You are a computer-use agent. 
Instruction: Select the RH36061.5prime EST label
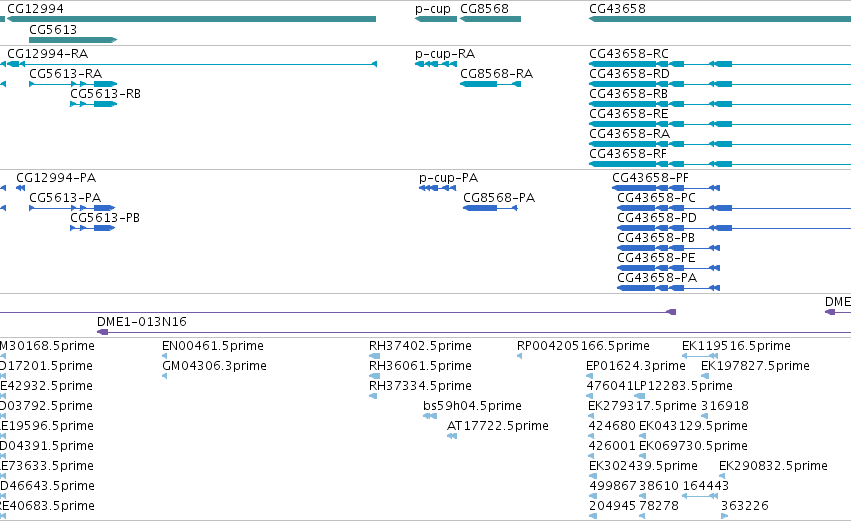[420, 366]
